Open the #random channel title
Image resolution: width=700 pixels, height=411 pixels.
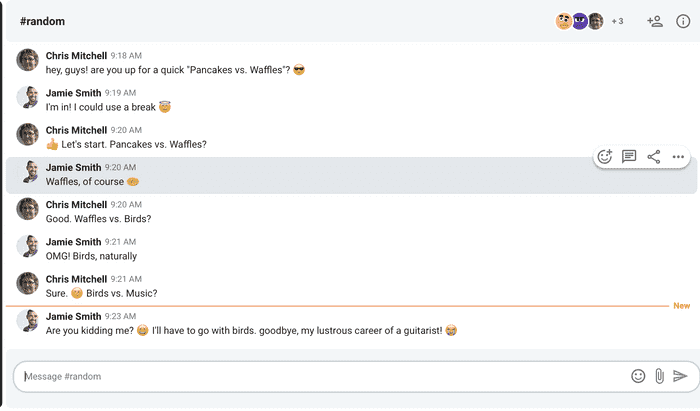click(x=42, y=21)
